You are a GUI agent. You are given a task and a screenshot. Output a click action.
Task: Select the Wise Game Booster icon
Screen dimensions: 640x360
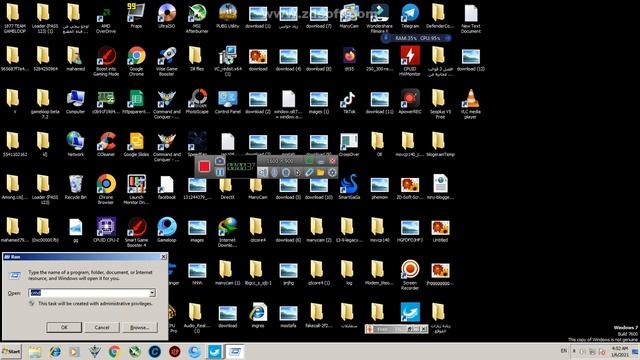click(x=167, y=61)
